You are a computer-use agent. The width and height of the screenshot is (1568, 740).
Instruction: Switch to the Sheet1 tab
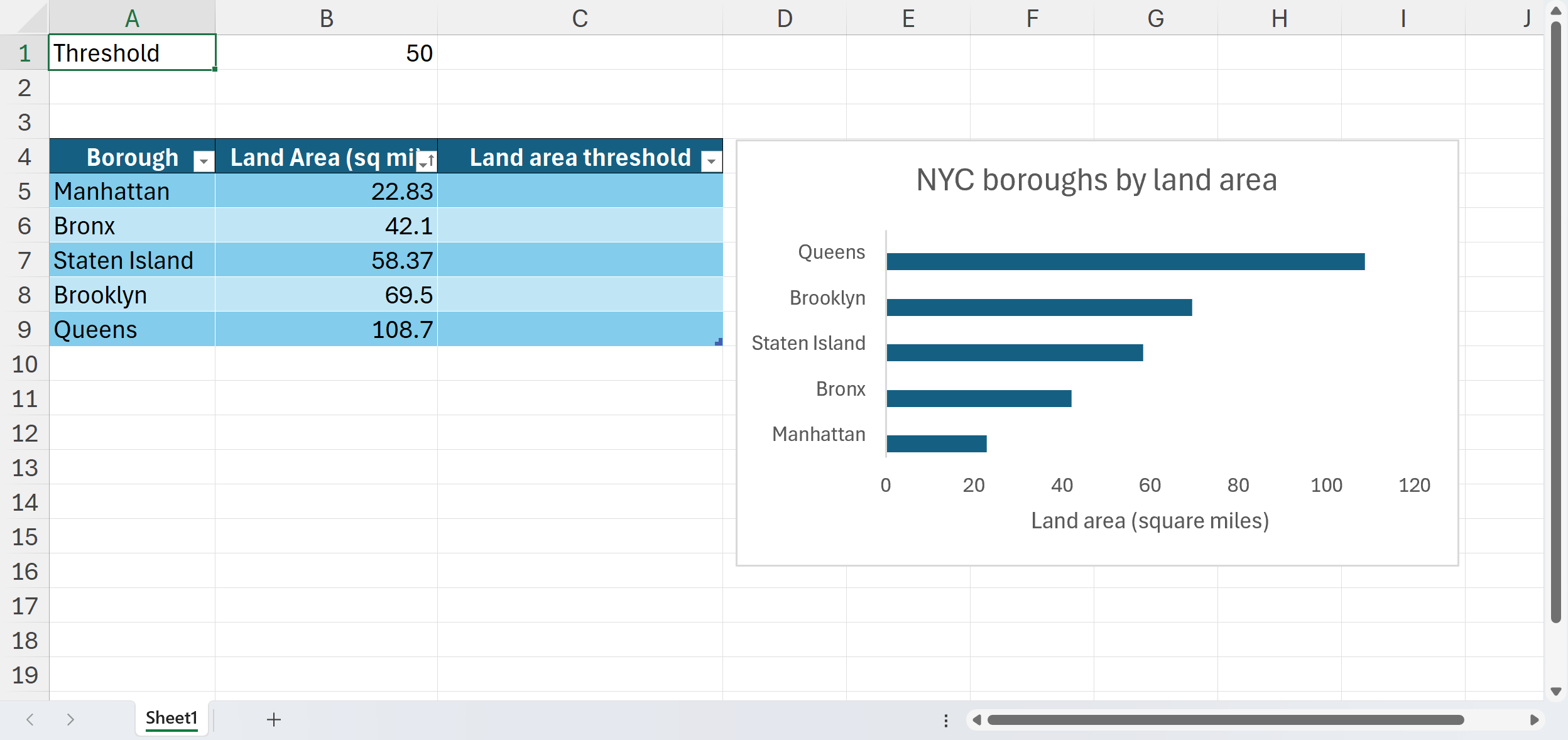[171, 718]
